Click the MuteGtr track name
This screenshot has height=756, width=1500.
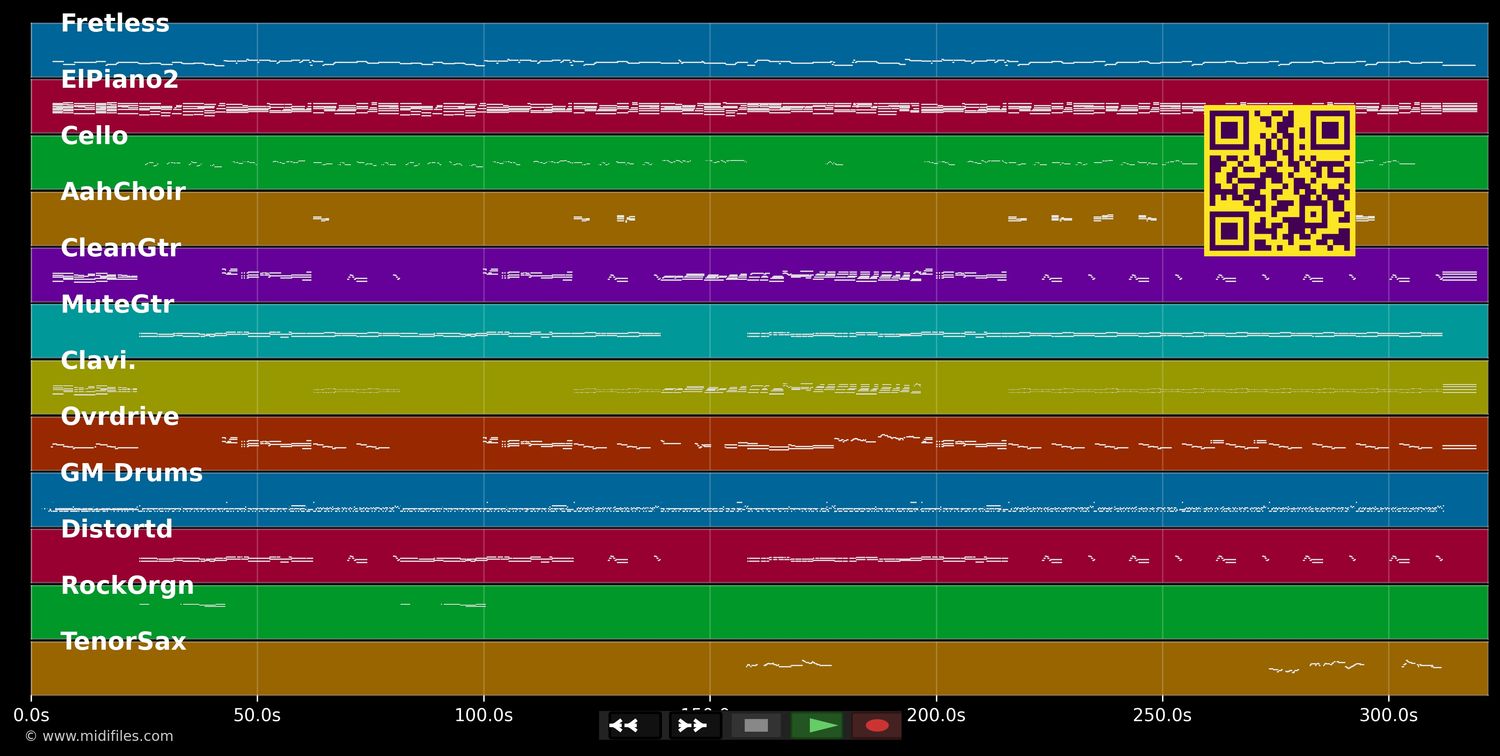click(x=117, y=305)
